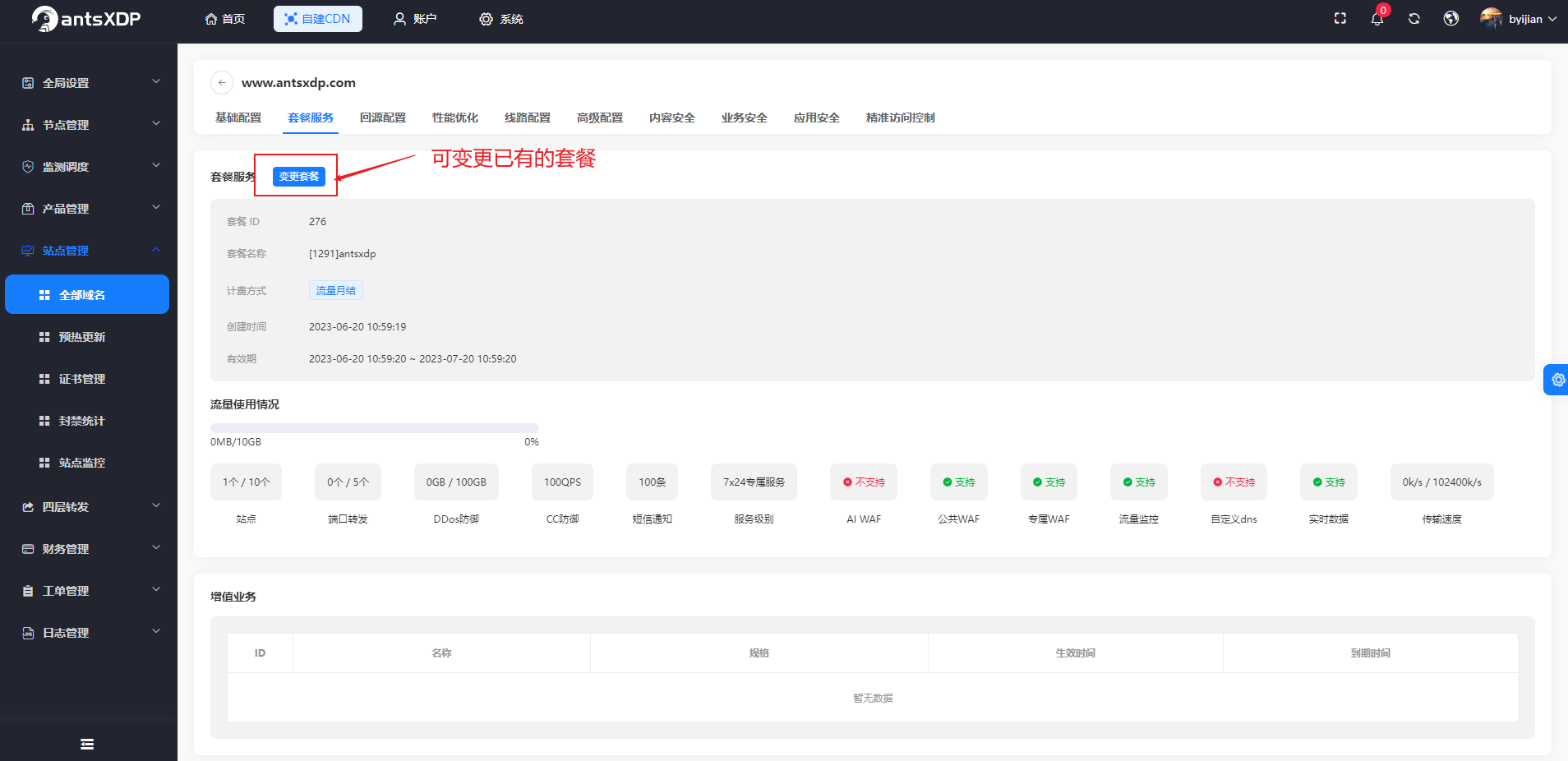Click the 节点管理 sidebar icon
The width and height of the screenshot is (1568, 761).
[28, 125]
